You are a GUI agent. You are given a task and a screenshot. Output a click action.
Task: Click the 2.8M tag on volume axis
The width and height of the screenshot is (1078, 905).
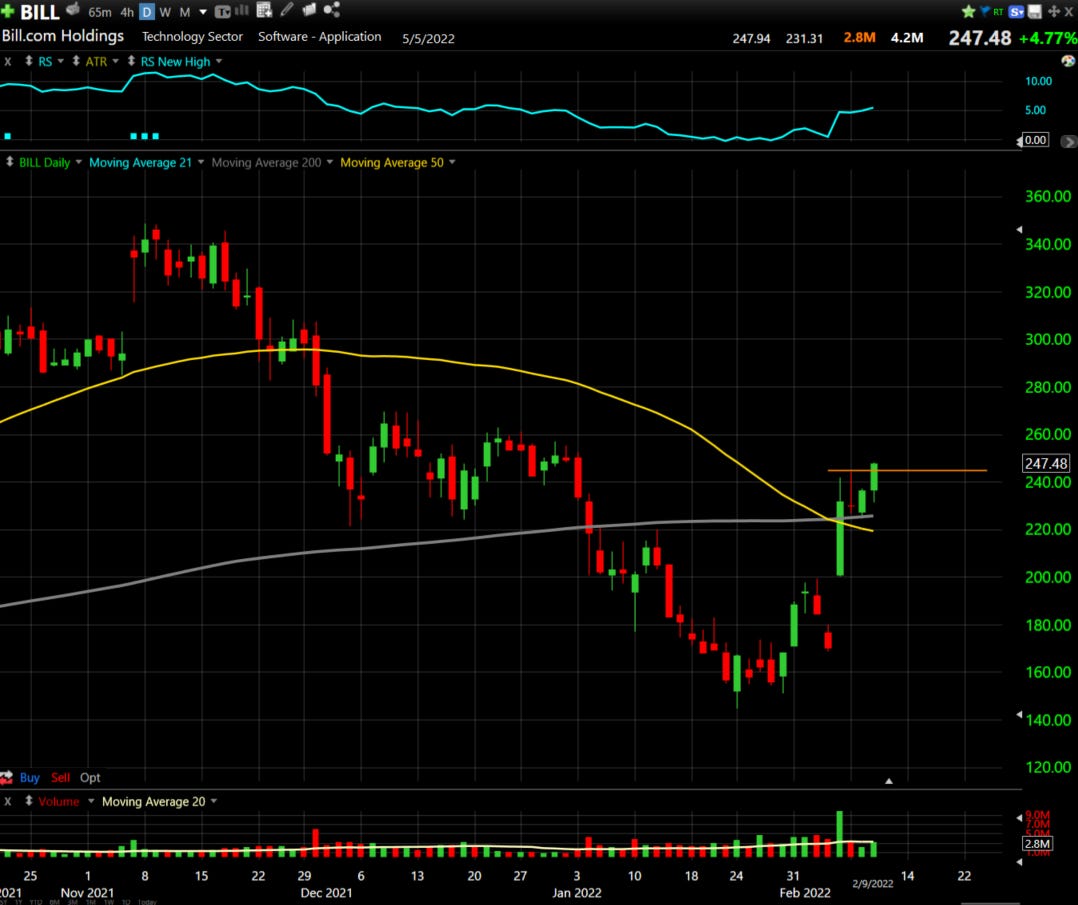point(1037,844)
